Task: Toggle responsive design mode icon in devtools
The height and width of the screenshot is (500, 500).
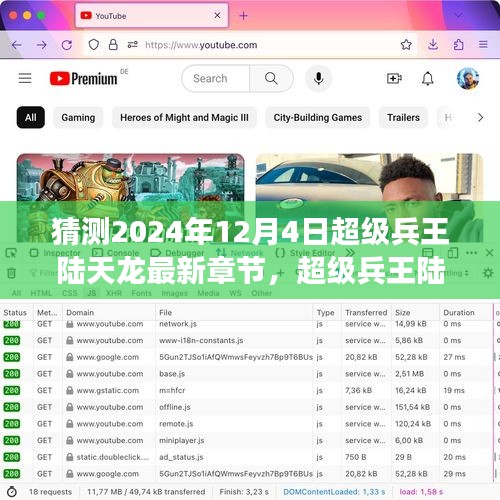Action: point(453,253)
